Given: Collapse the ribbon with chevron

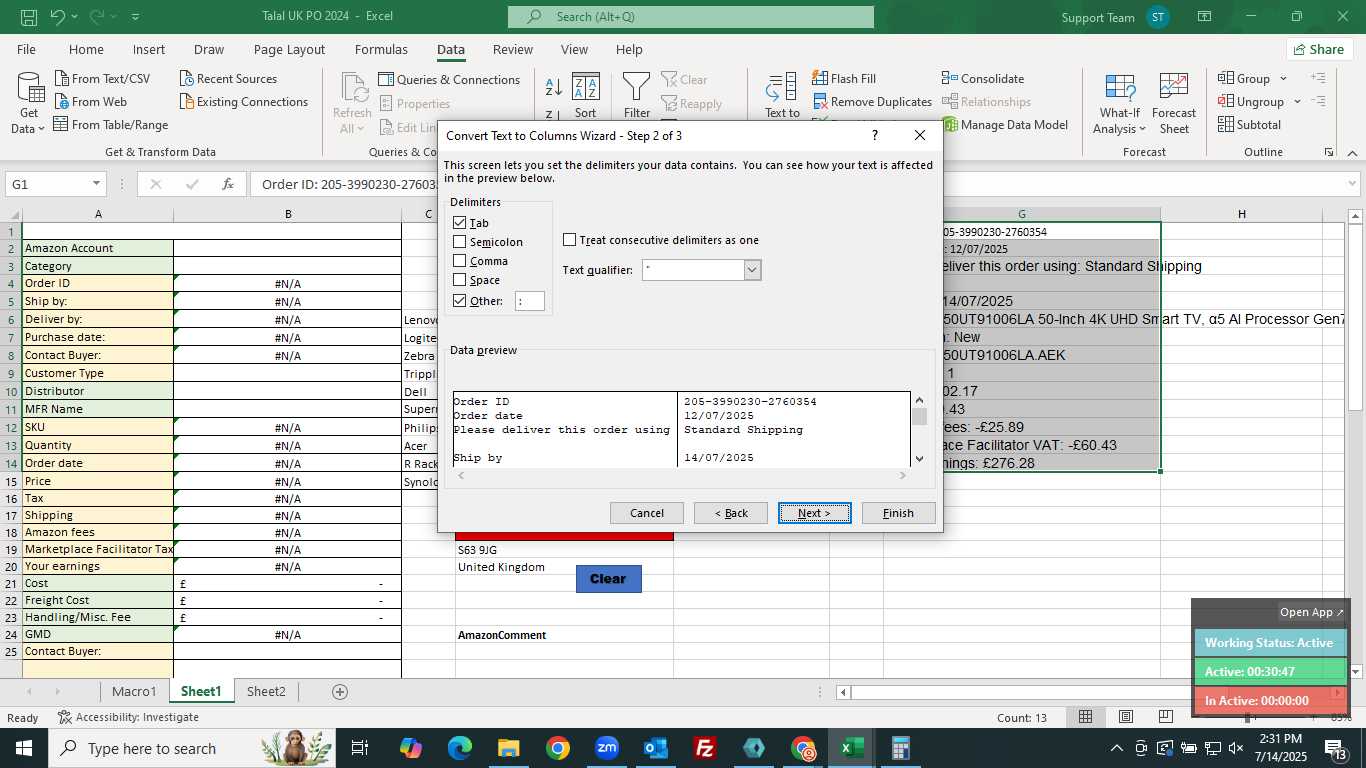Looking at the screenshot, I should 1352,152.
